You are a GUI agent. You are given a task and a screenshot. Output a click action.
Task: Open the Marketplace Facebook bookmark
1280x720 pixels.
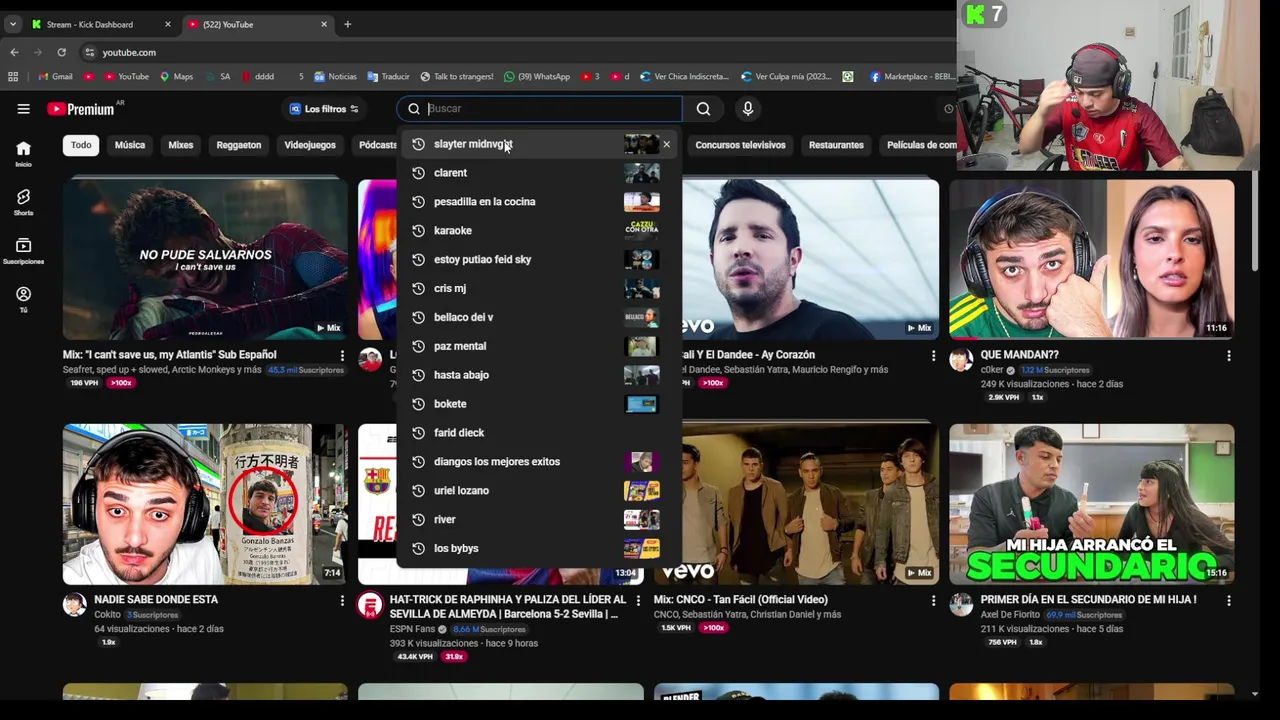[912, 76]
